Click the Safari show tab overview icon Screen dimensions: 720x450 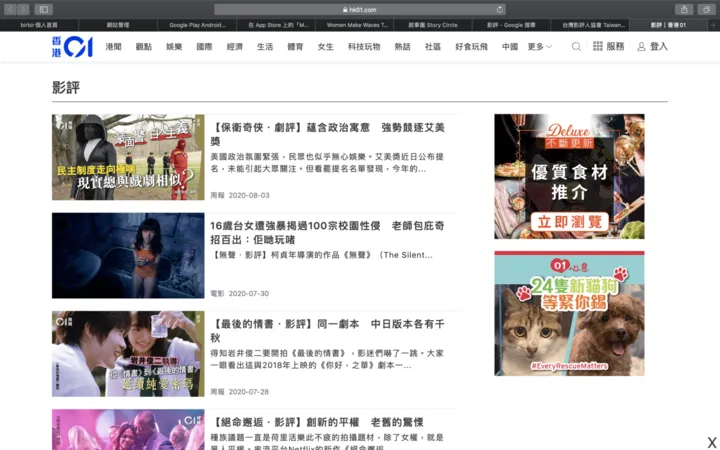(x=705, y=9)
